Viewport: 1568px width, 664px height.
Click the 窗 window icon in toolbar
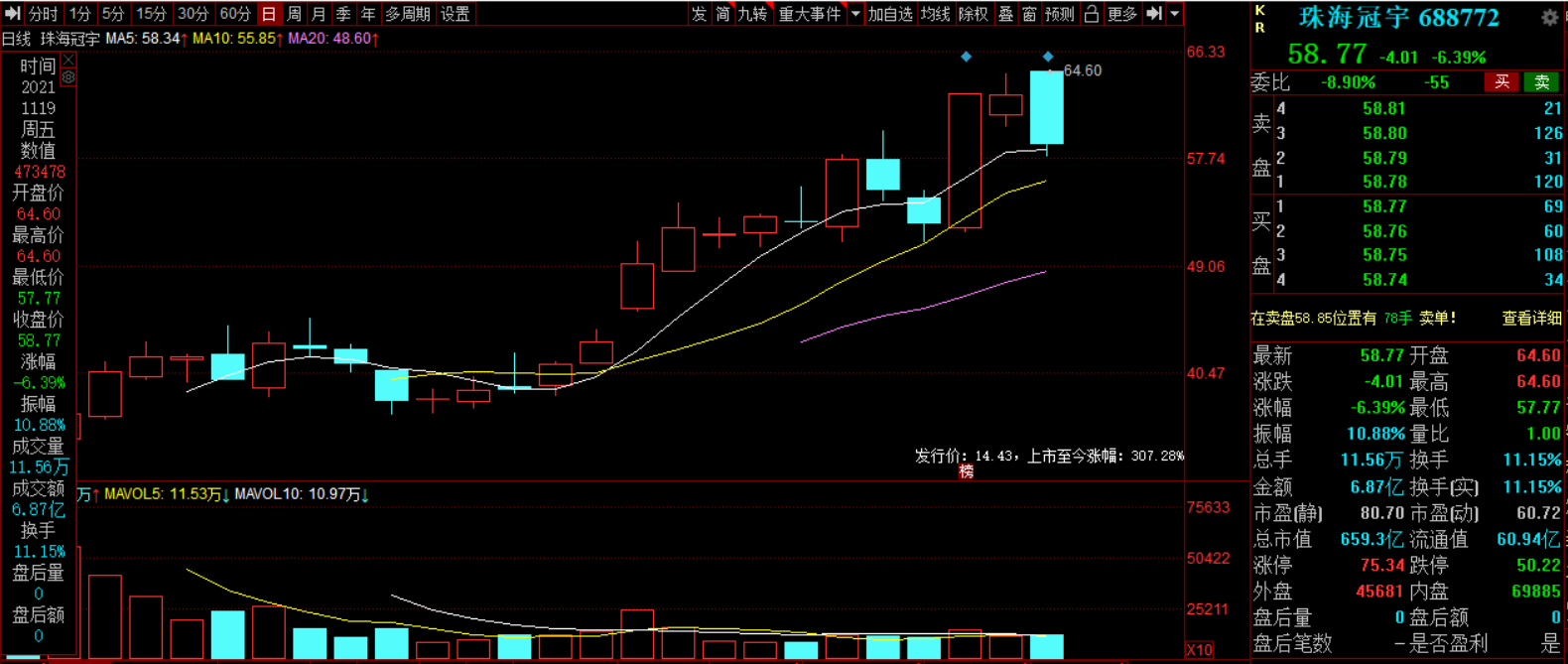tap(1029, 14)
